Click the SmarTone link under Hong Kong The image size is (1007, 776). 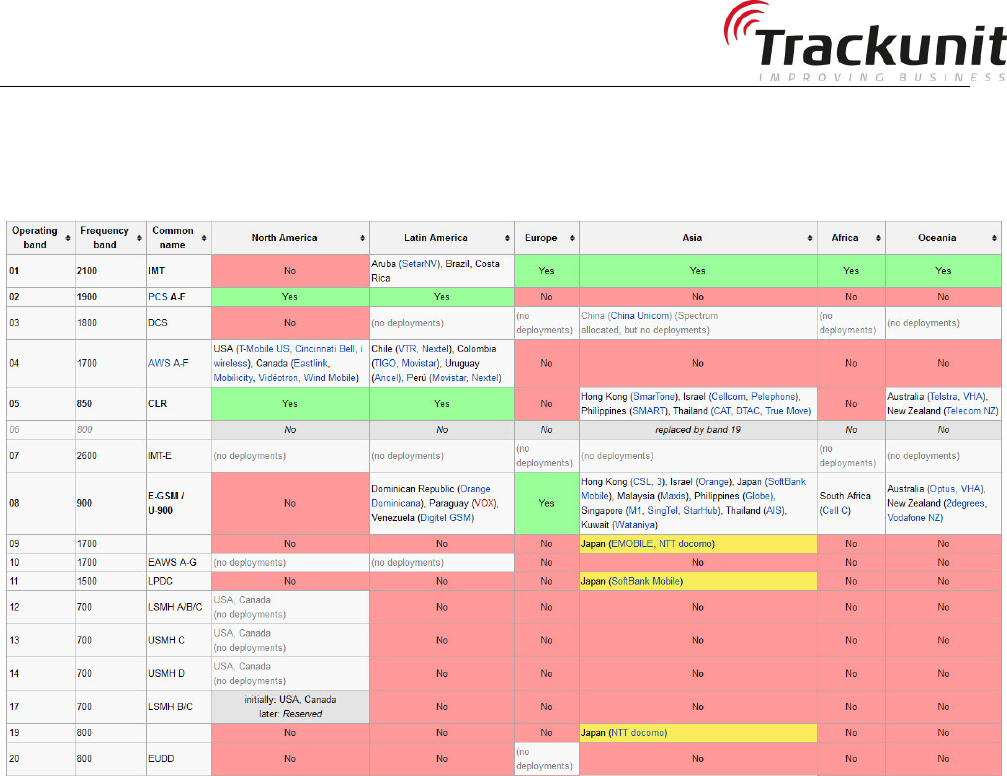tap(654, 396)
